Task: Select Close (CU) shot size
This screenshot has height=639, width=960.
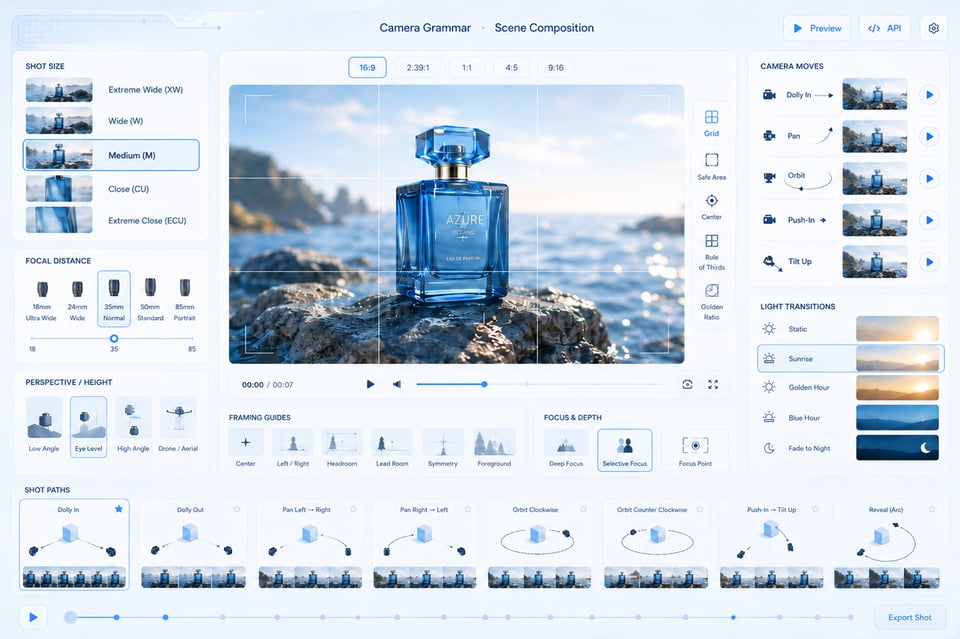Action: pyautogui.click(x=111, y=189)
